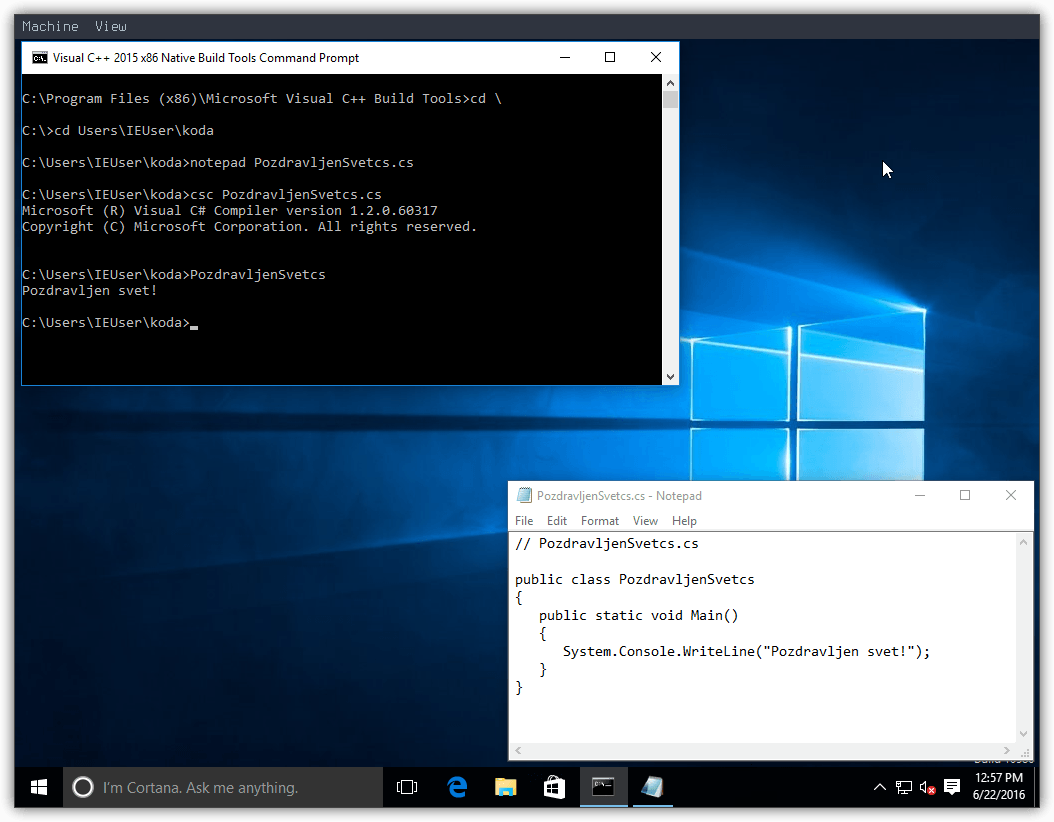Viewport: 1054px width, 822px height.
Task: Click the Command Prompt scrollbar thumb
Action: (670, 99)
